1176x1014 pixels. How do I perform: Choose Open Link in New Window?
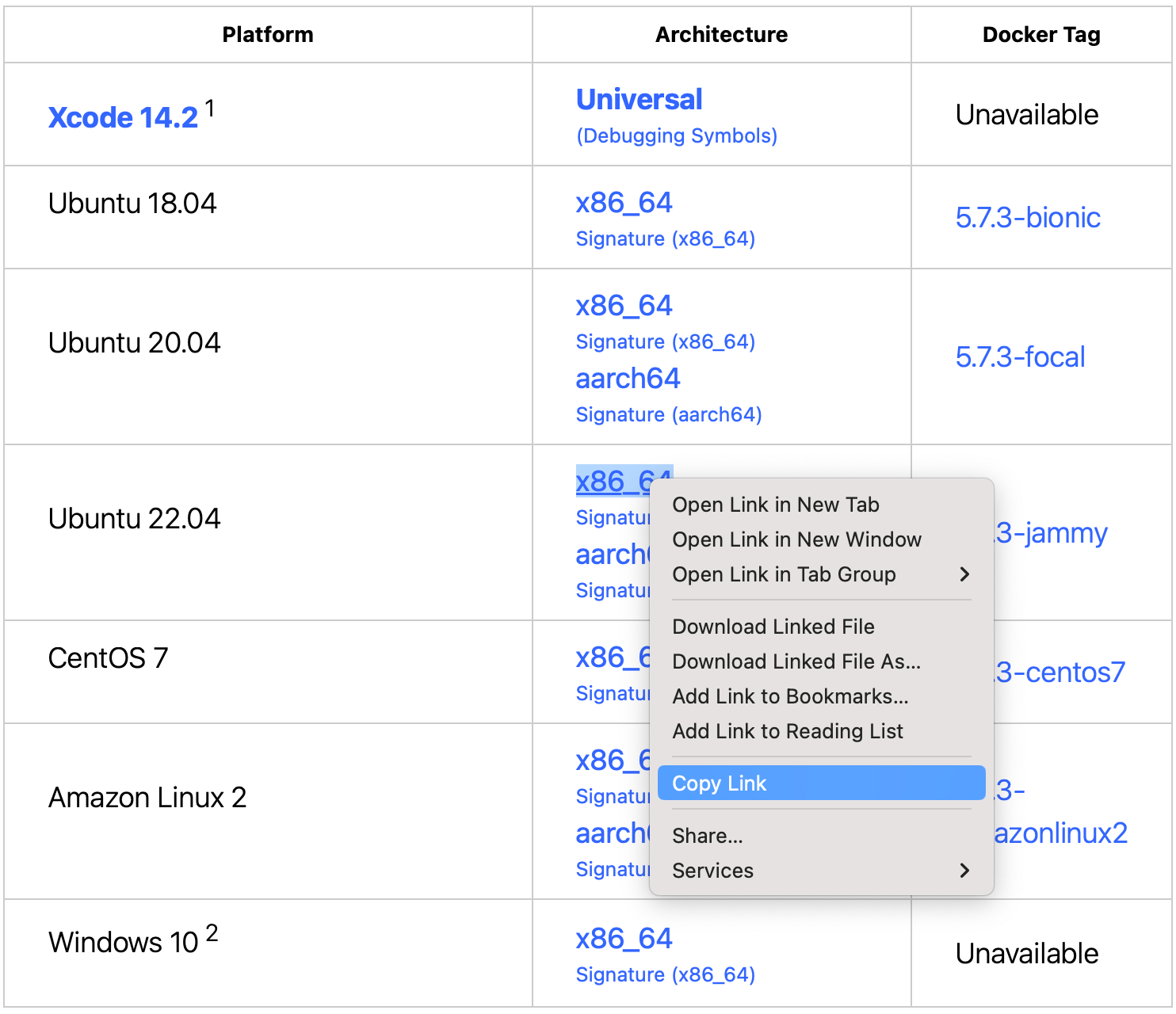[796, 539]
